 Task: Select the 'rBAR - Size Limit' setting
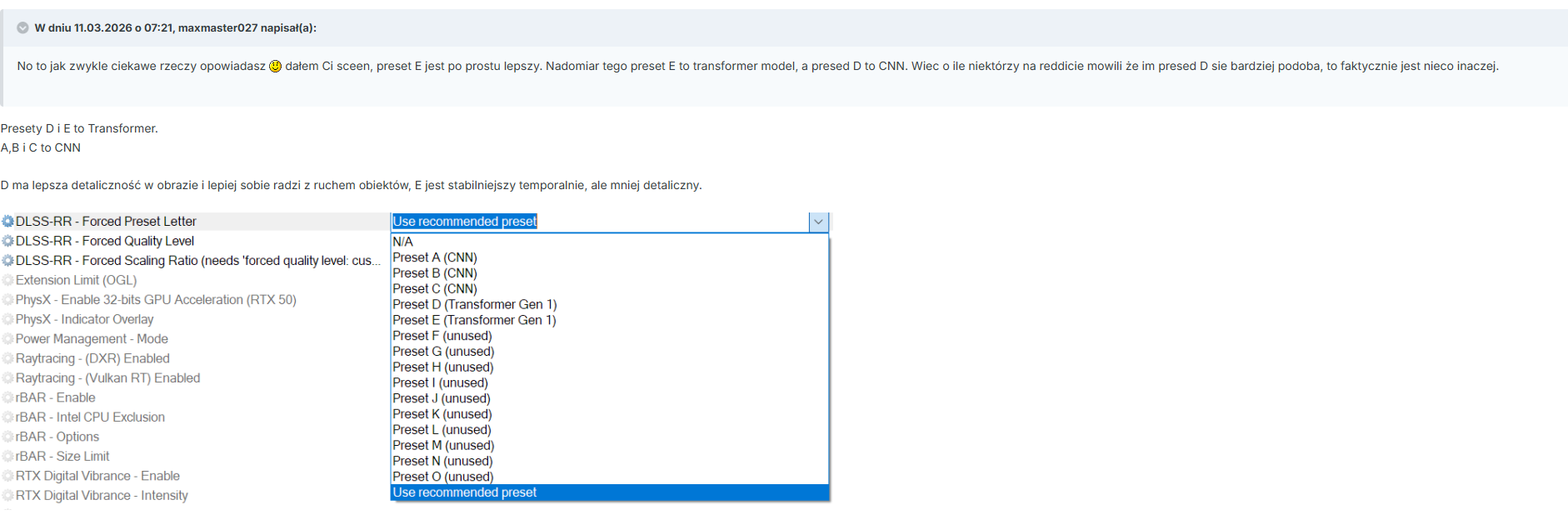pyautogui.click(x=62, y=457)
